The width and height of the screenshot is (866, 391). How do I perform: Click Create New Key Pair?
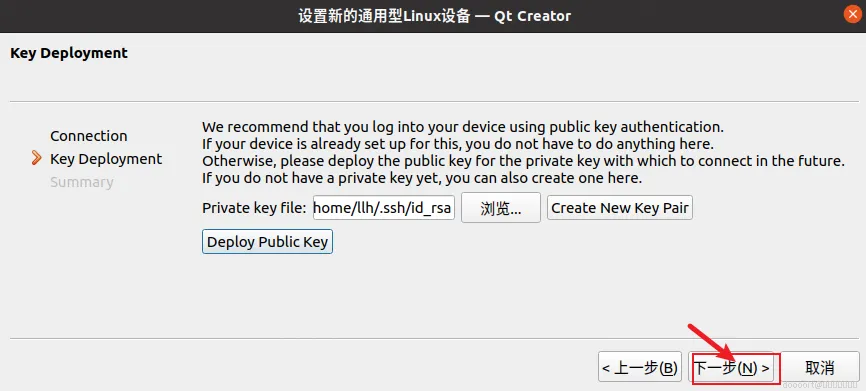point(620,208)
